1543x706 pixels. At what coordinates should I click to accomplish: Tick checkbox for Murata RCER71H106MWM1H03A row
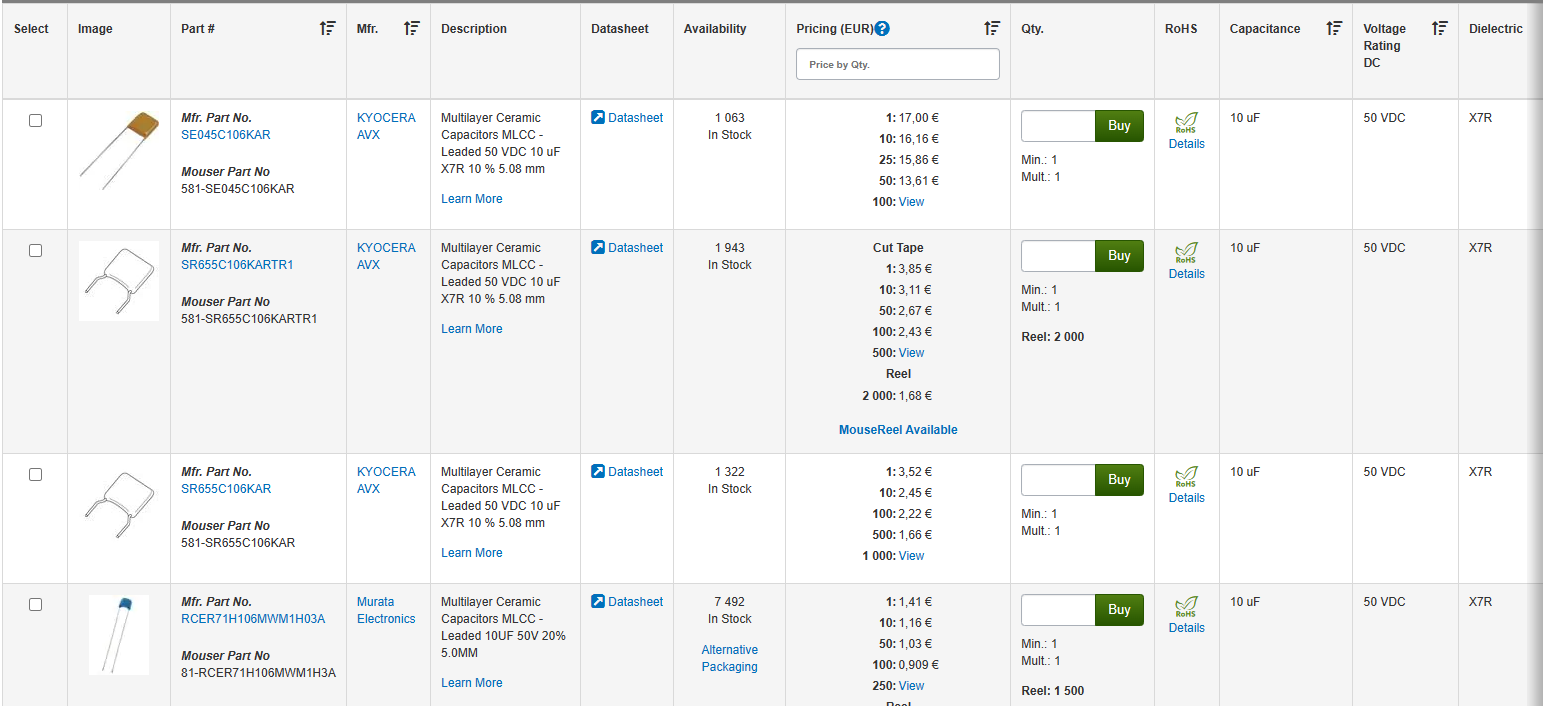tap(35, 605)
